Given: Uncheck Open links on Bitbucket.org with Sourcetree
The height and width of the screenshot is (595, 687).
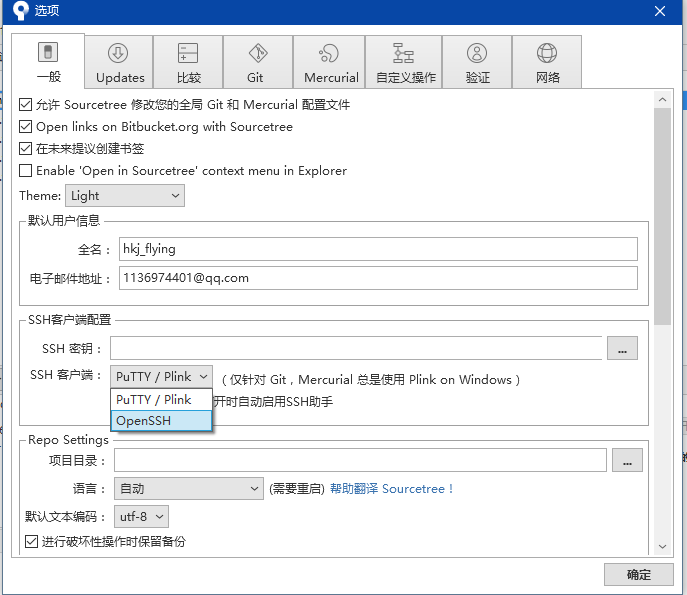Looking at the screenshot, I should point(25,127).
